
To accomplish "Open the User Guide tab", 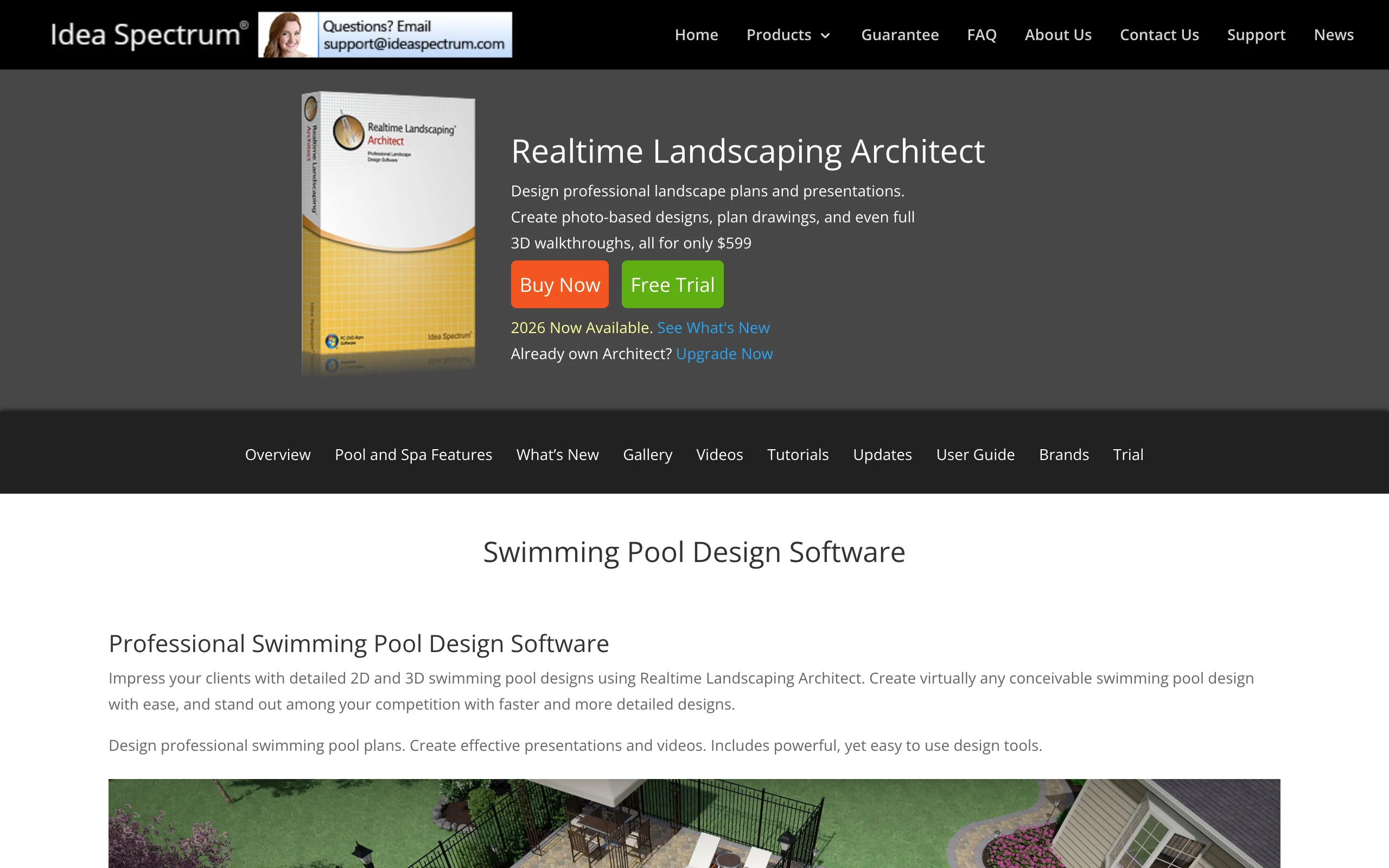I will point(975,455).
